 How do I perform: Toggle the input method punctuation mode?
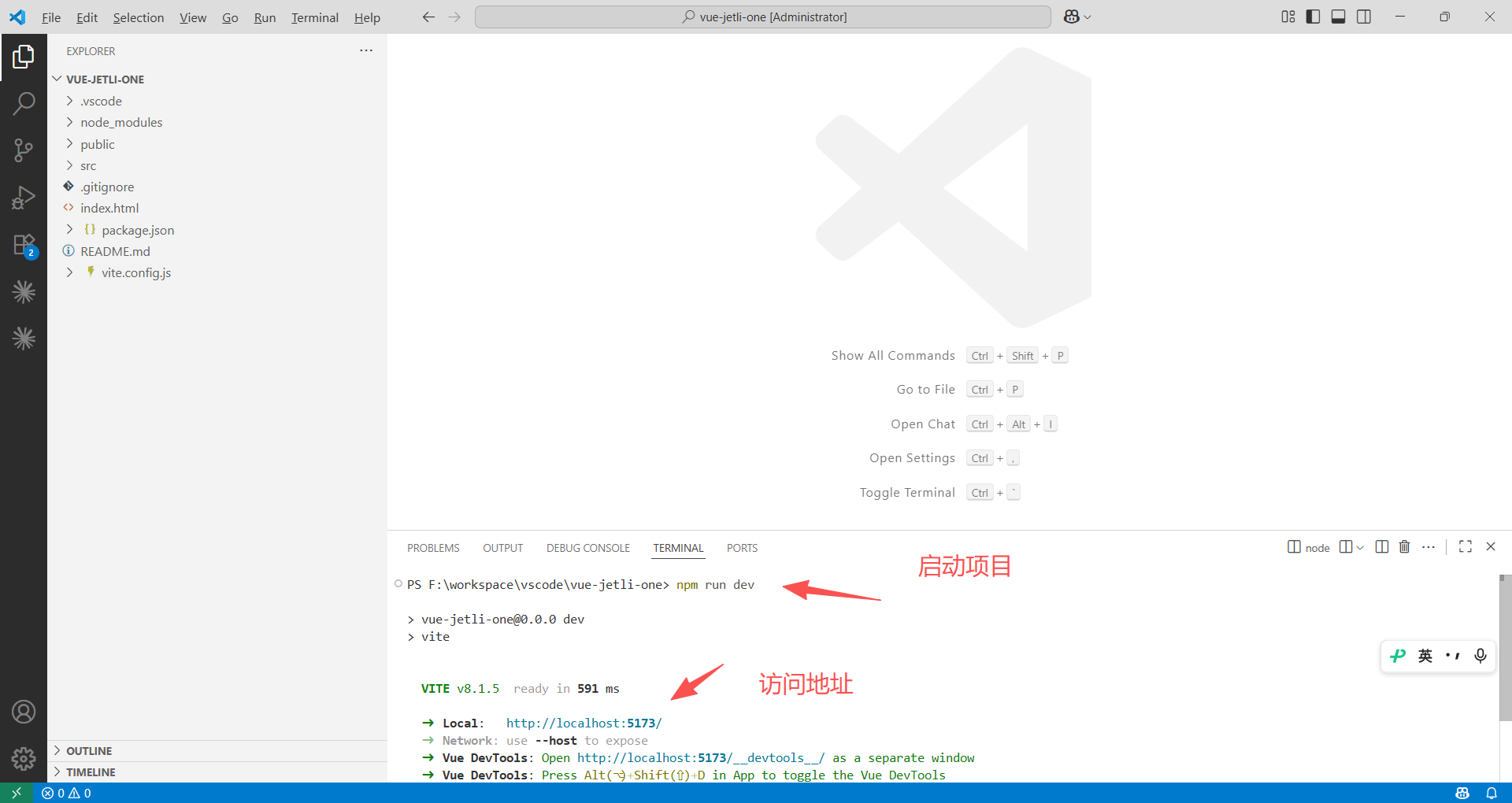(x=1453, y=656)
